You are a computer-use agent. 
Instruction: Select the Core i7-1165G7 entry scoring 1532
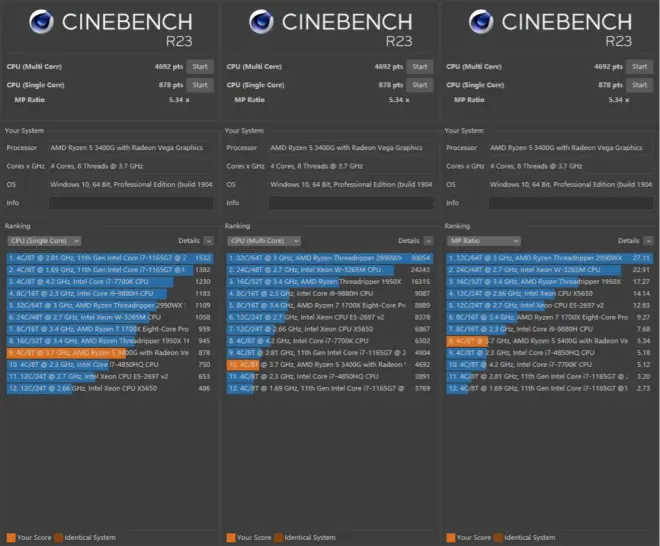pos(108,258)
